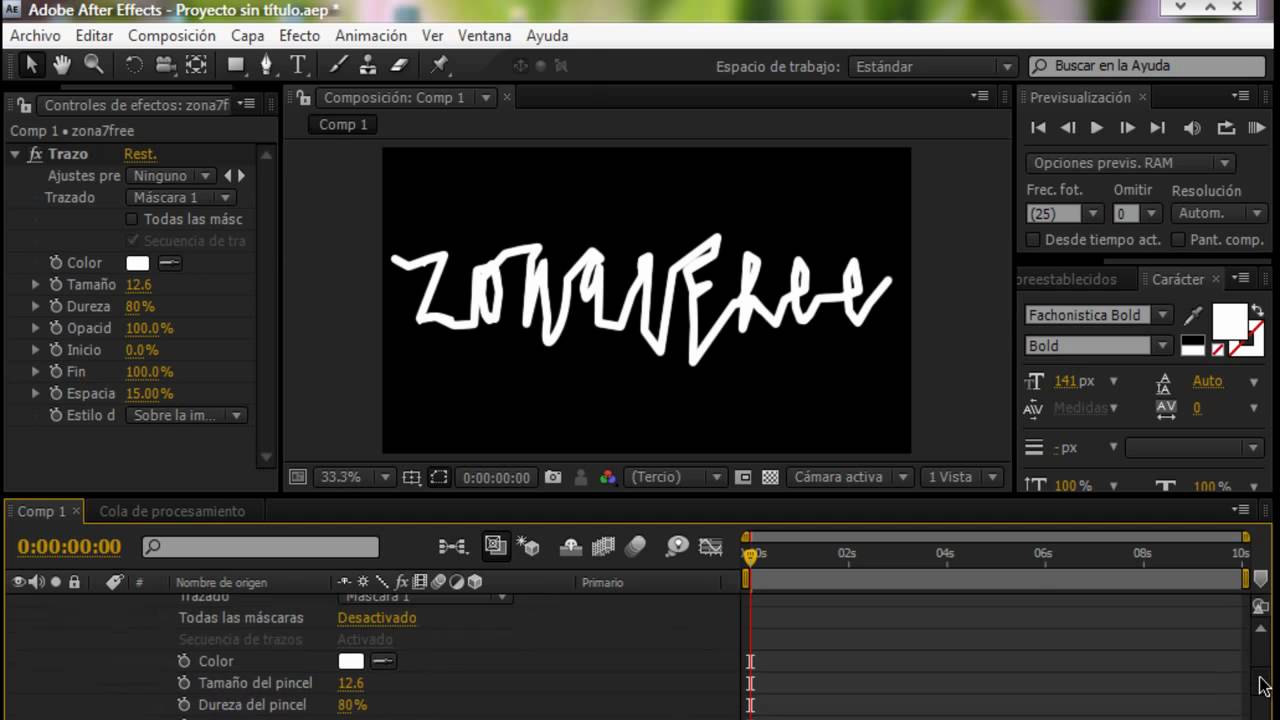1280x720 pixels.
Task: Select the Pen tool
Action: 266,65
